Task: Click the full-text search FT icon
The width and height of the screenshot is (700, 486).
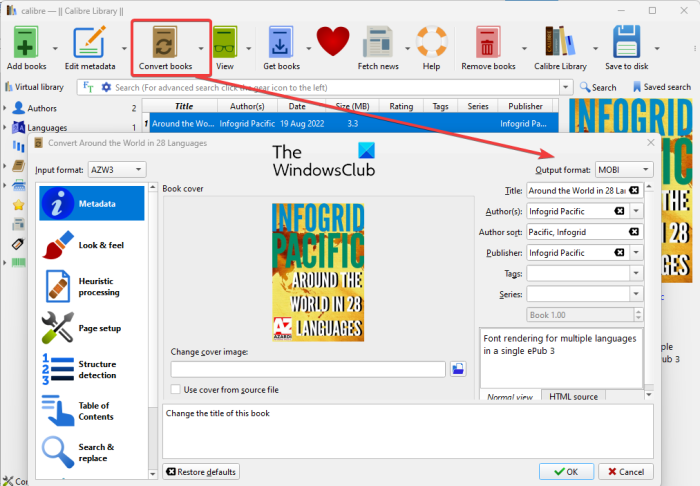Action: tap(88, 87)
